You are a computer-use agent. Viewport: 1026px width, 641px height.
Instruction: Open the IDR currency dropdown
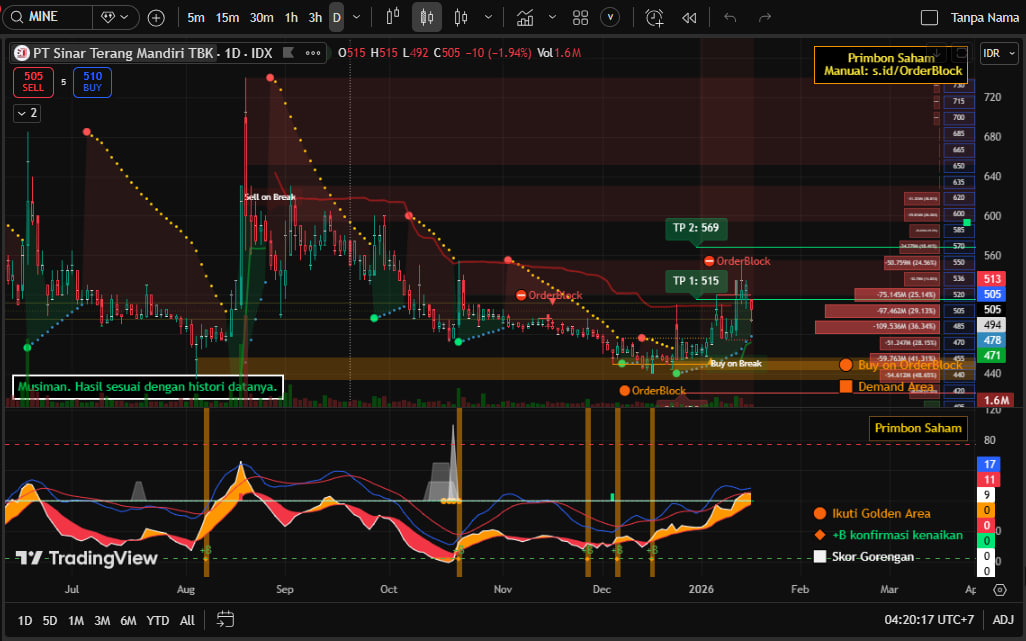coord(997,53)
